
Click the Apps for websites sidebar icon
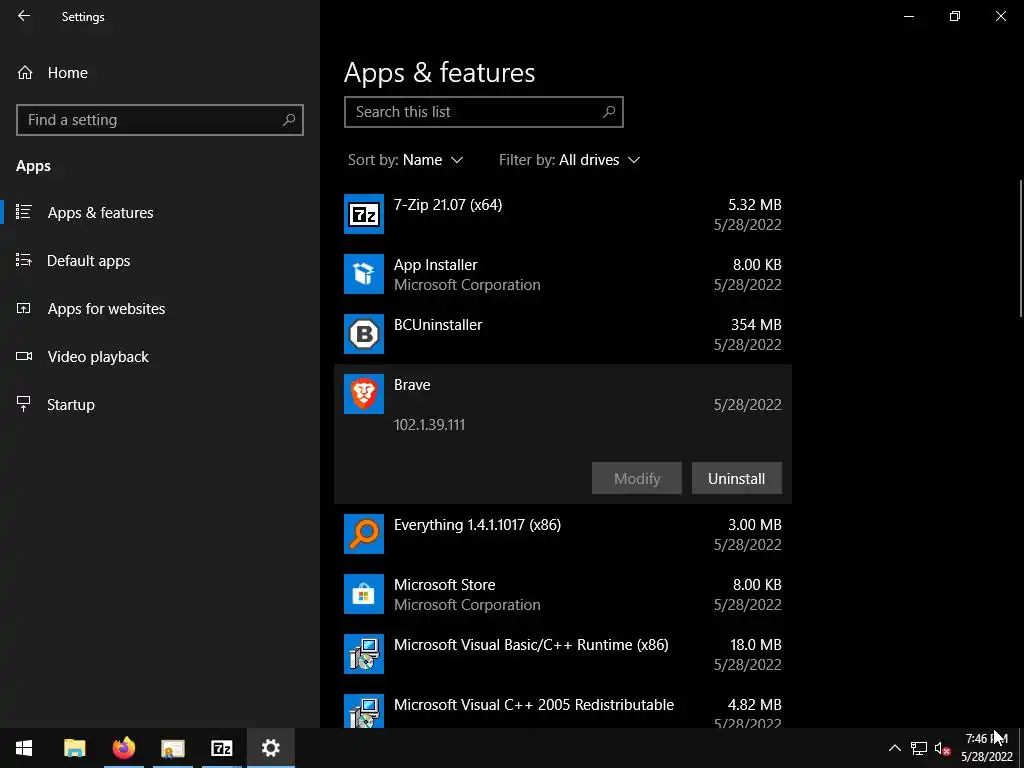point(24,308)
